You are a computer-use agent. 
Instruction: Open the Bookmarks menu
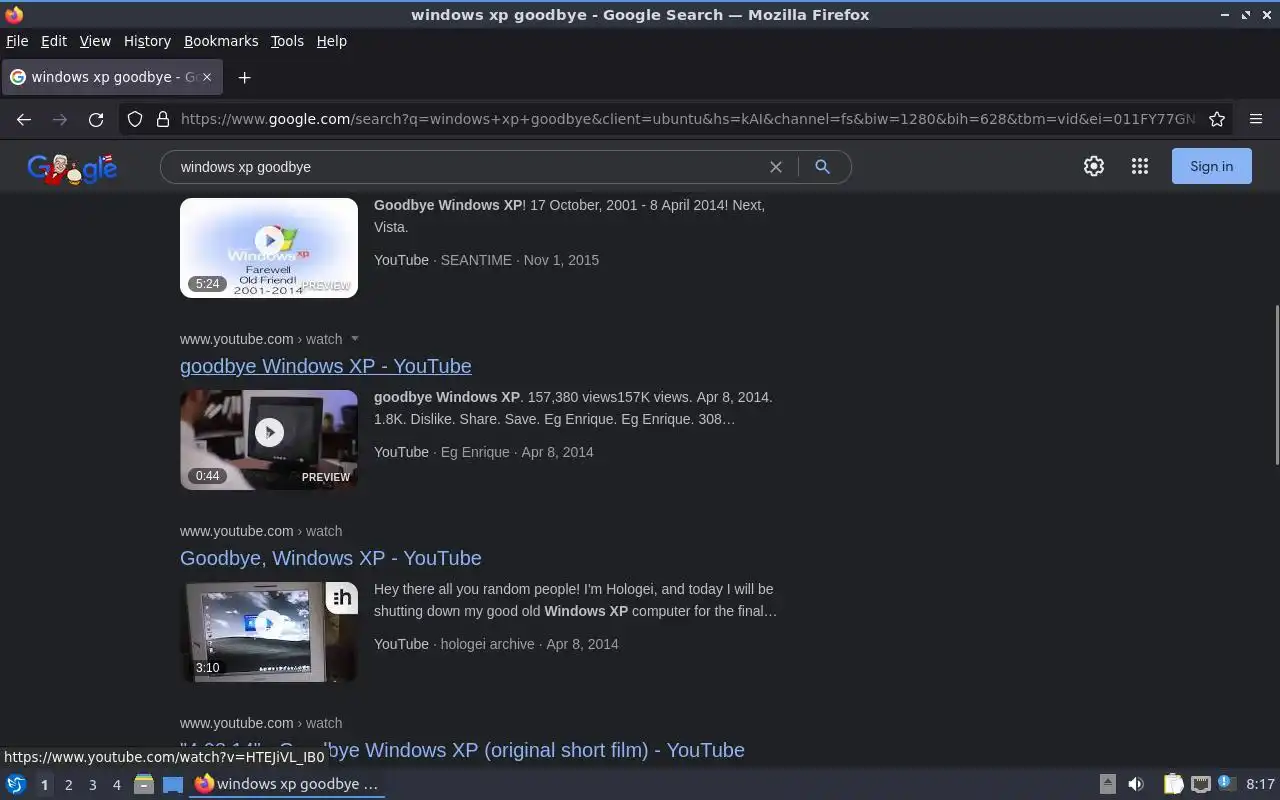[x=221, y=41]
